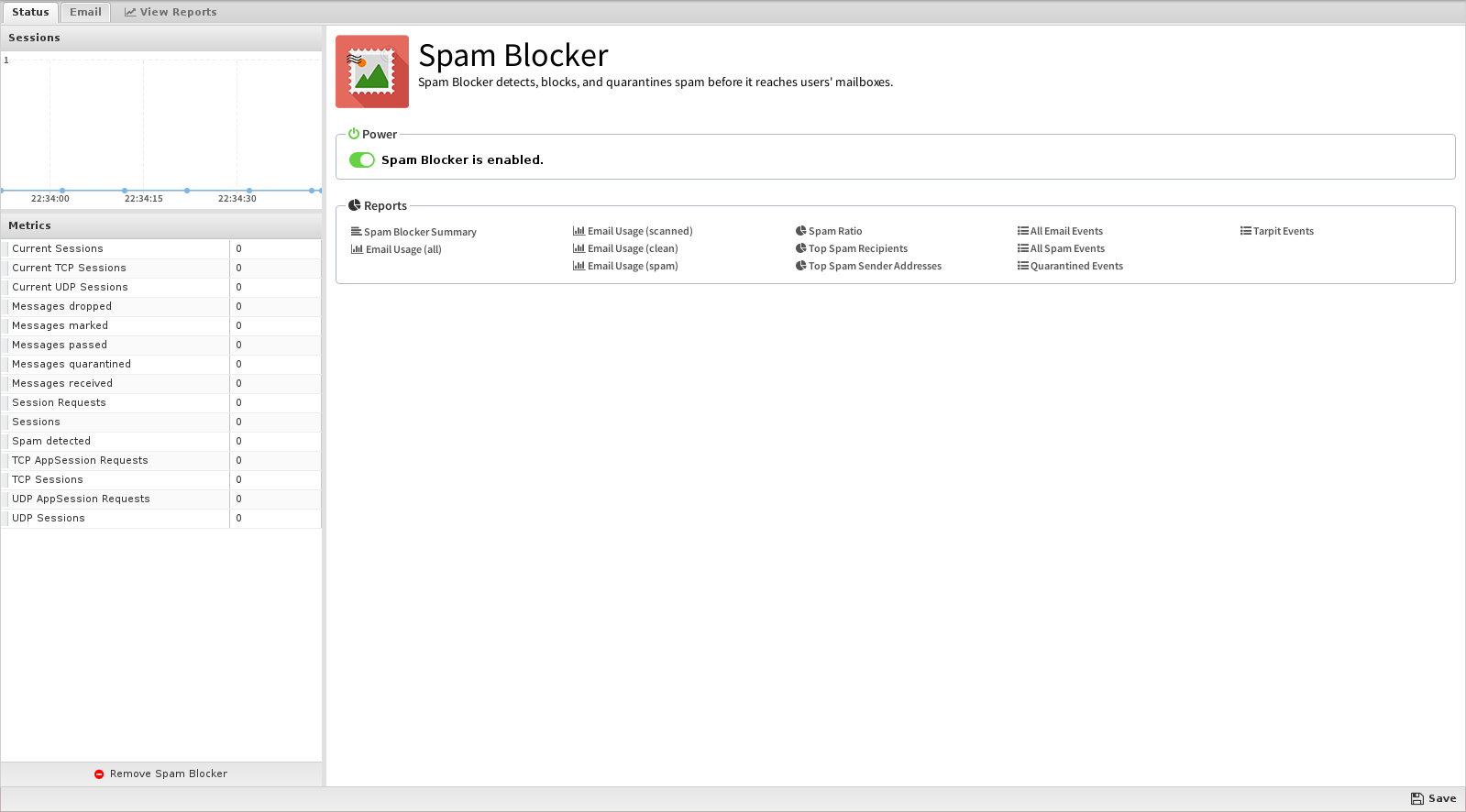Open the Tarpit Events report
This screenshot has width=1466, height=812.
[x=1277, y=231]
